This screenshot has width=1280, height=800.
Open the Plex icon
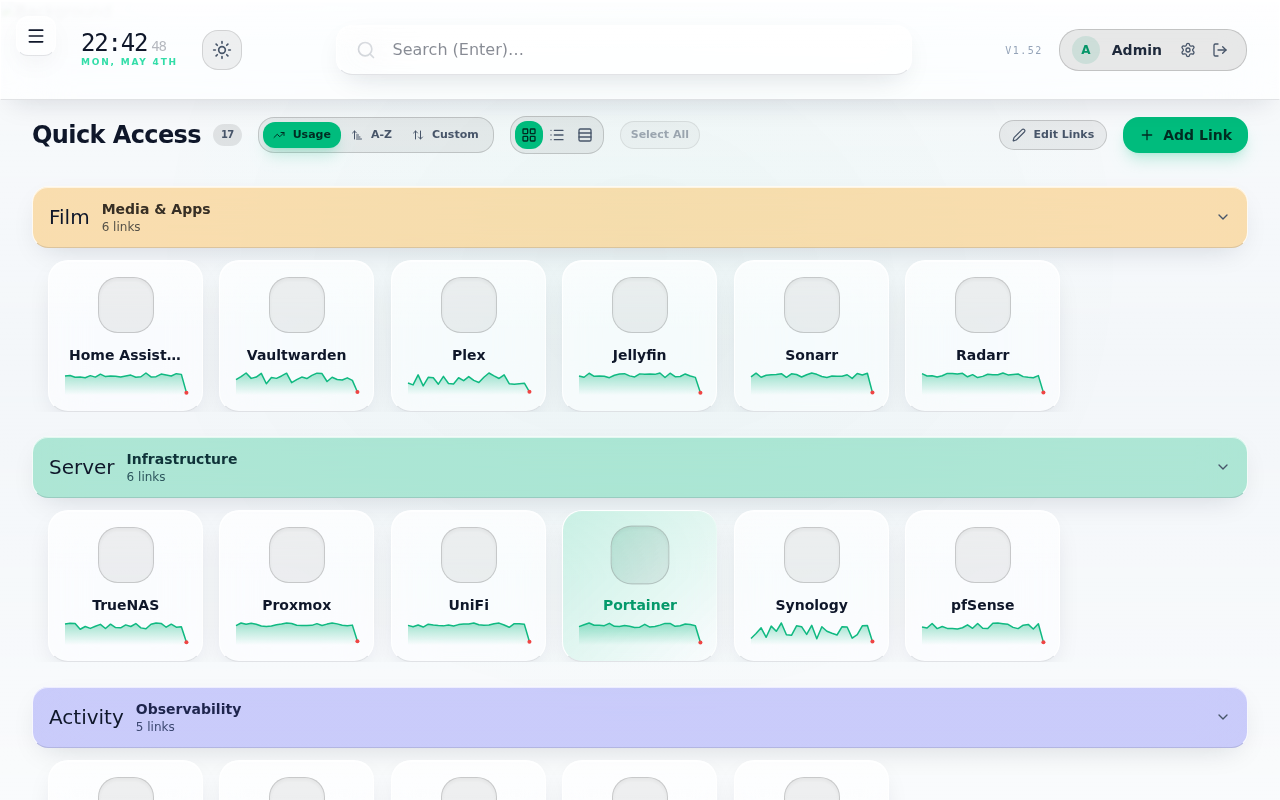pos(469,305)
